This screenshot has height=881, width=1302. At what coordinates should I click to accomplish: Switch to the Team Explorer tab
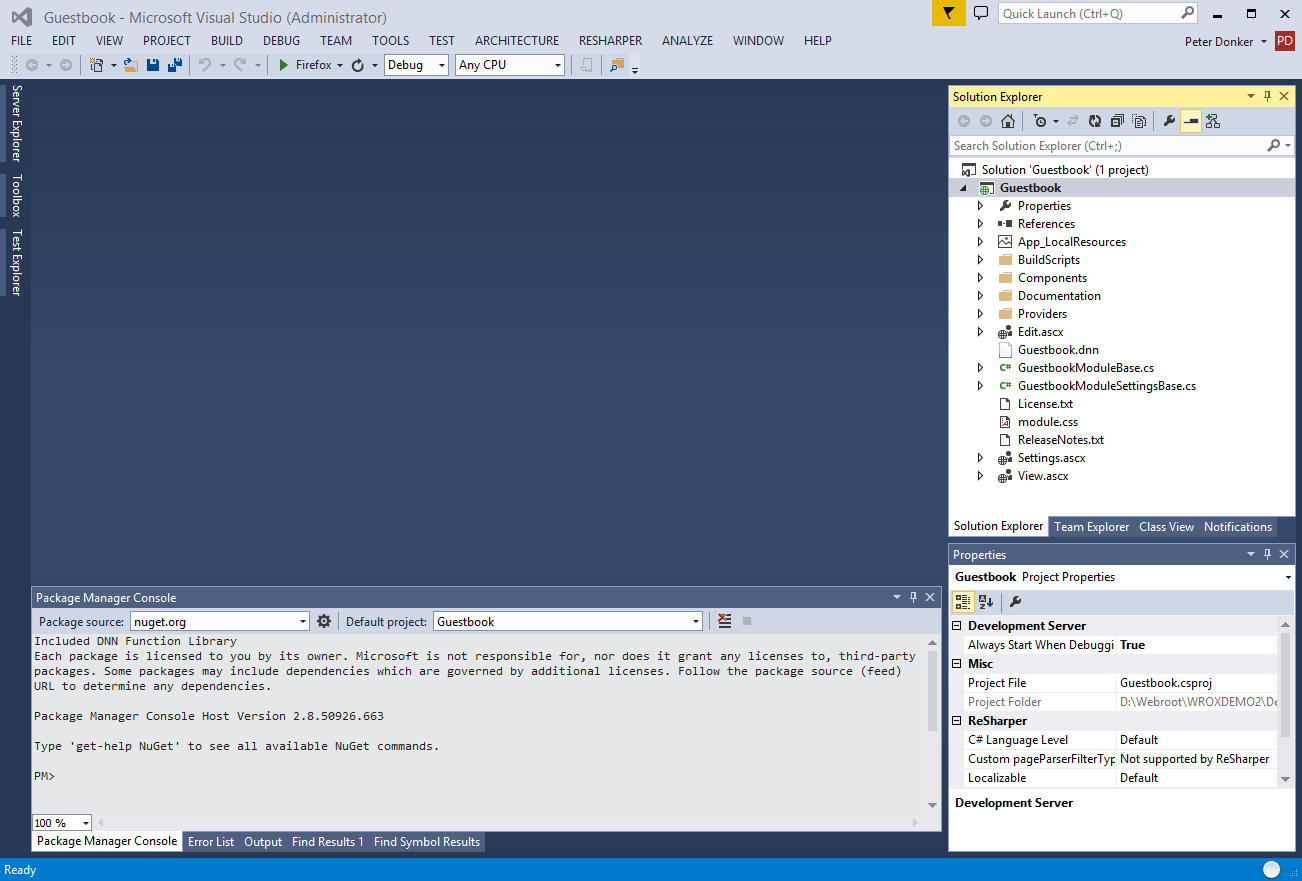pos(1091,527)
